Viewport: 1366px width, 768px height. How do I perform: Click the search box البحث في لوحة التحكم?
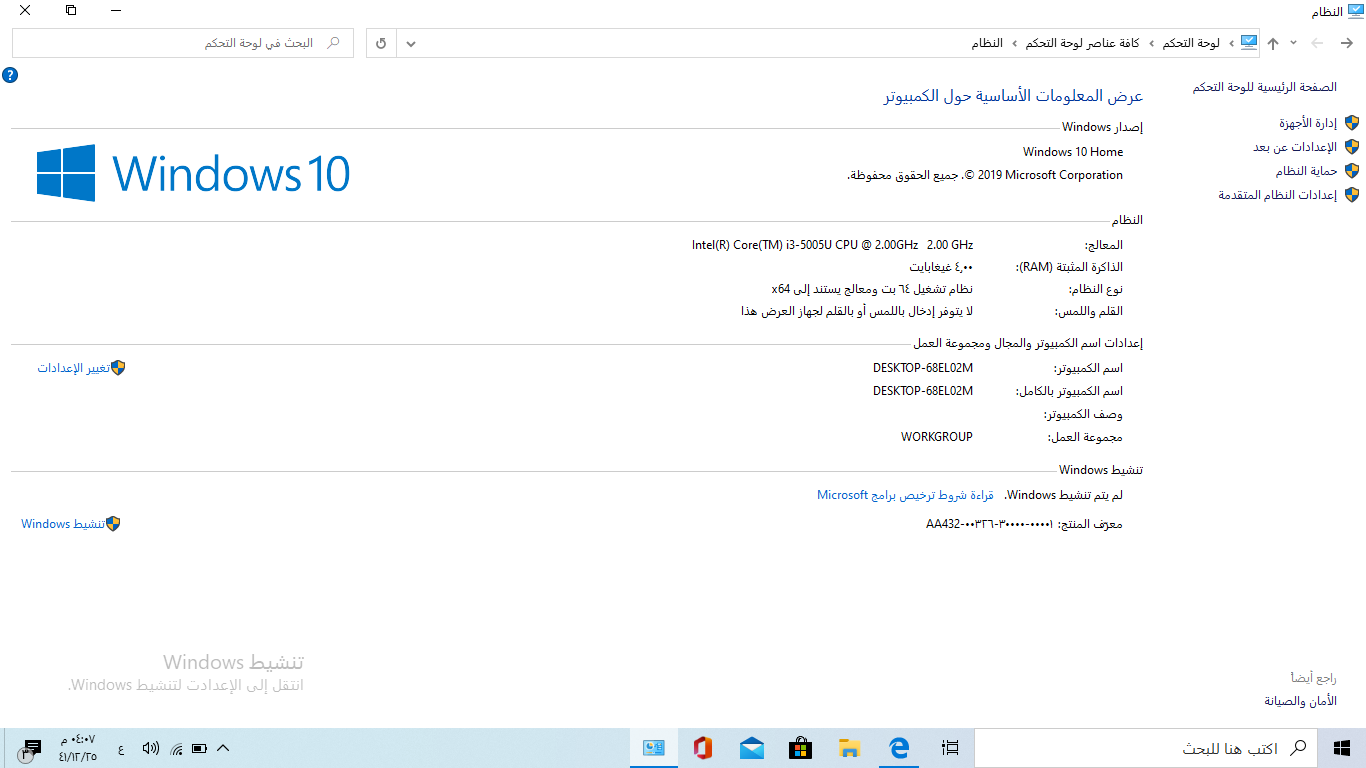point(183,43)
